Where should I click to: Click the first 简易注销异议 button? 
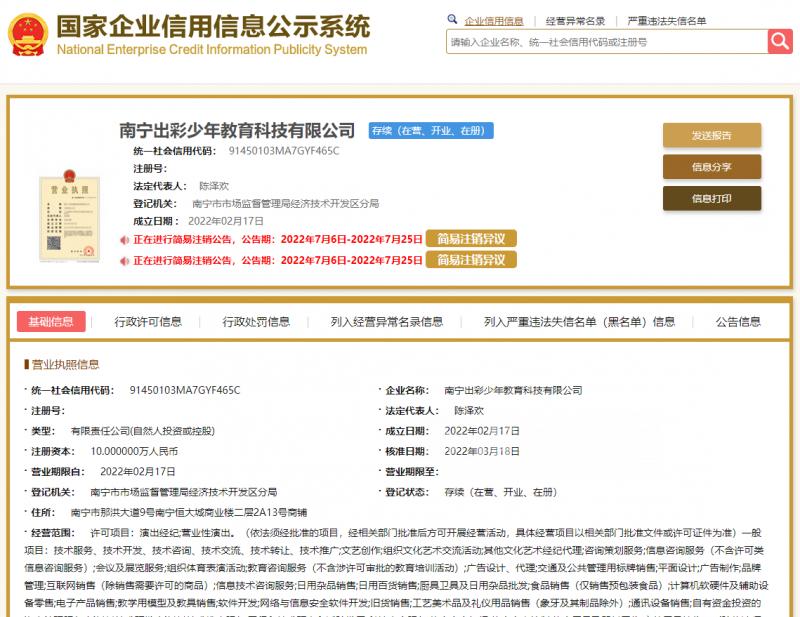click(x=471, y=239)
